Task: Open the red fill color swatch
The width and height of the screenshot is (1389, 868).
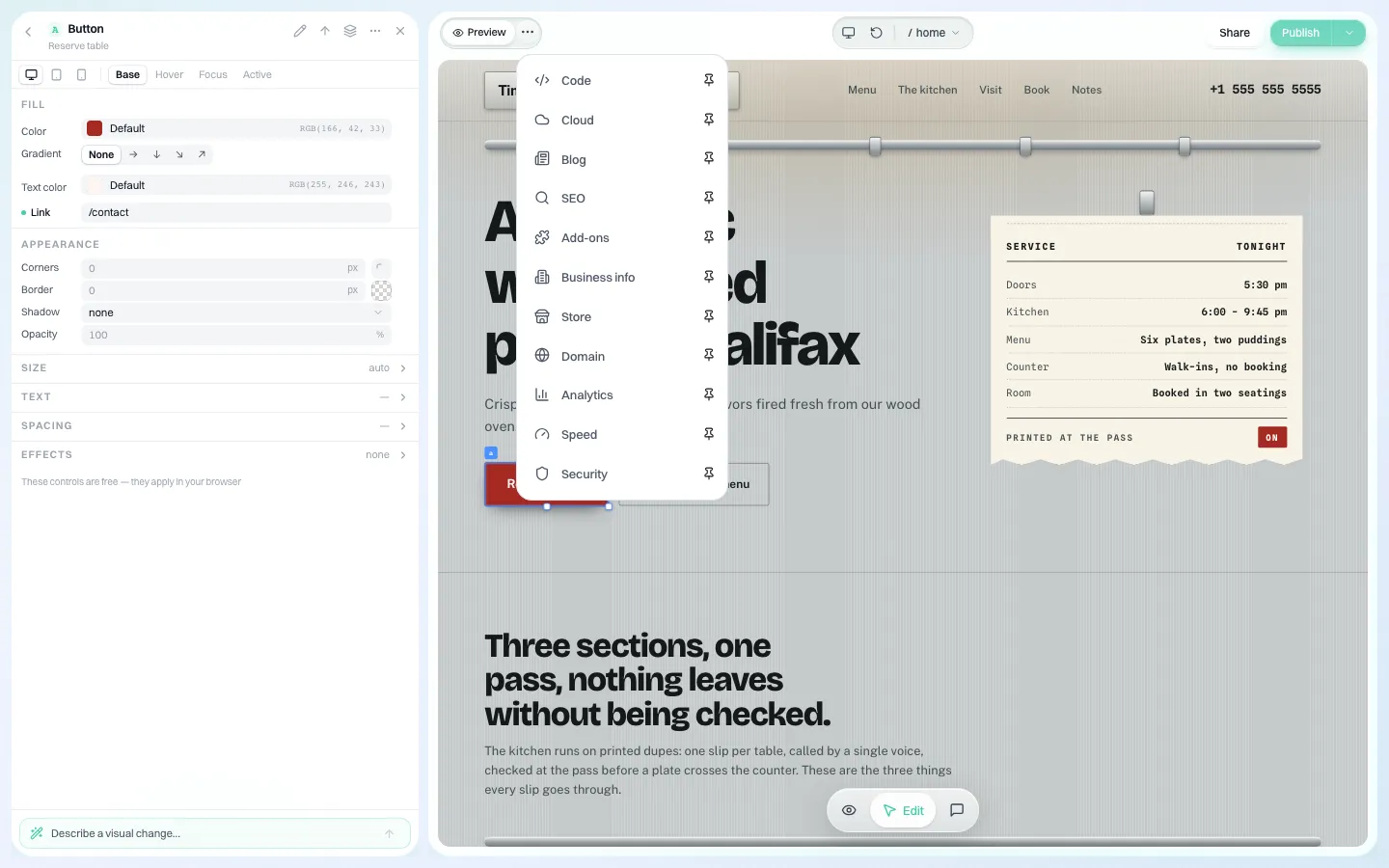Action: click(x=95, y=128)
